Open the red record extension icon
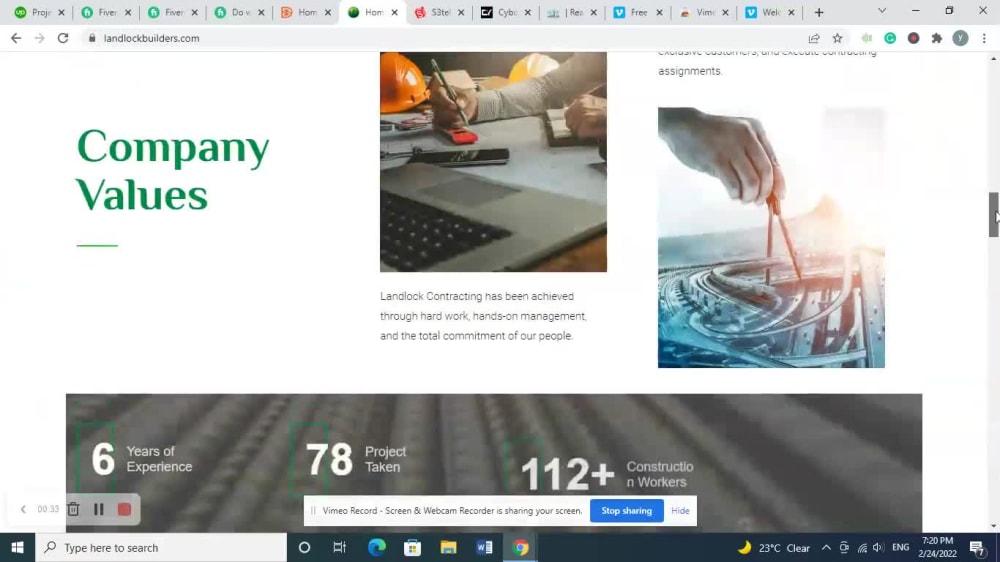Viewport: 1000px width, 562px height. click(913, 38)
